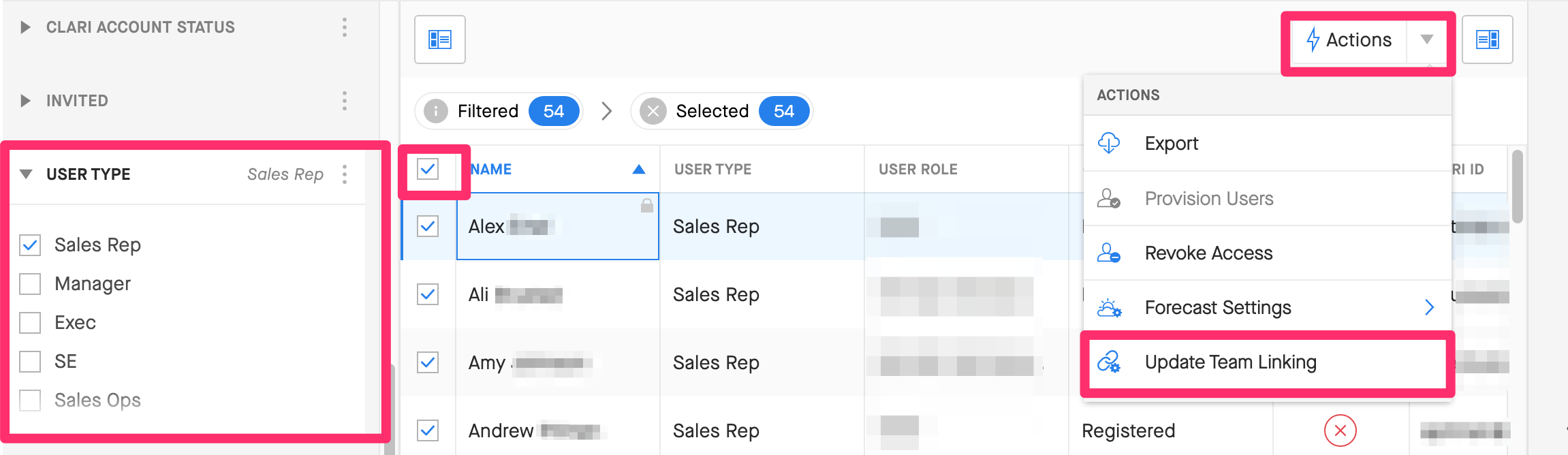Open CLARI ACCOUNT STATUS options menu

[x=345, y=27]
